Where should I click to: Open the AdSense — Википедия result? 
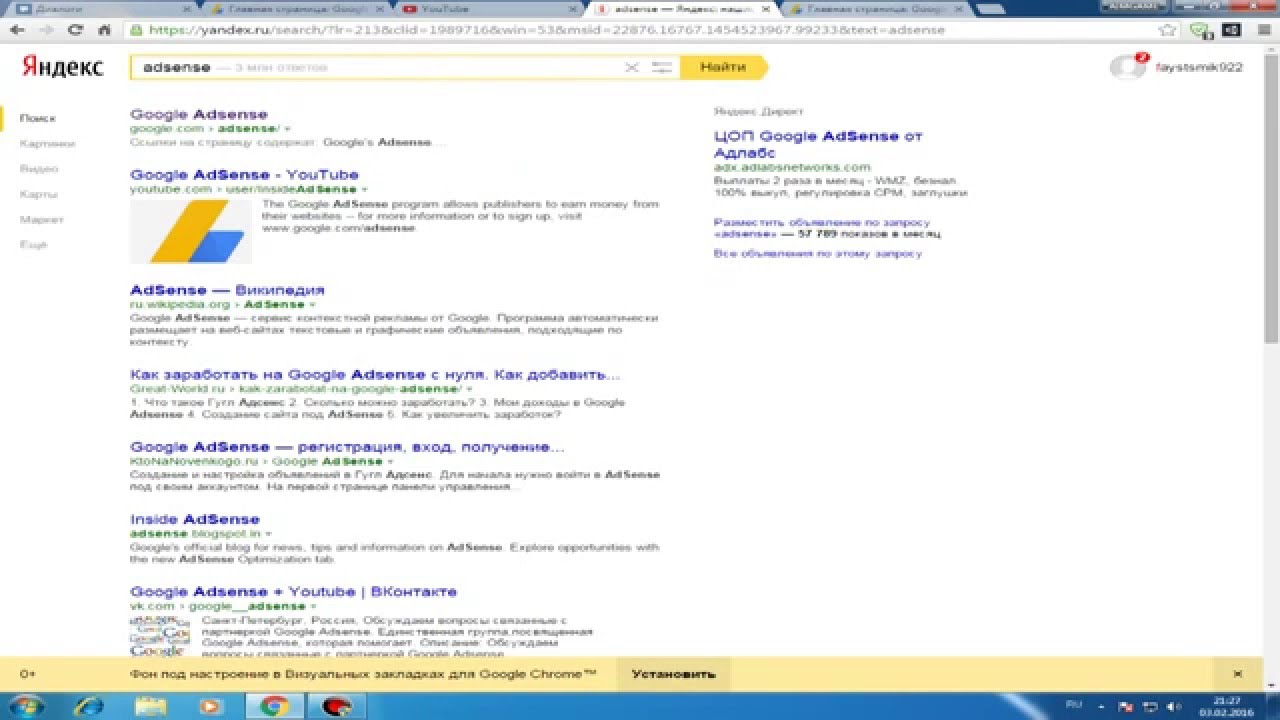click(227, 290)
